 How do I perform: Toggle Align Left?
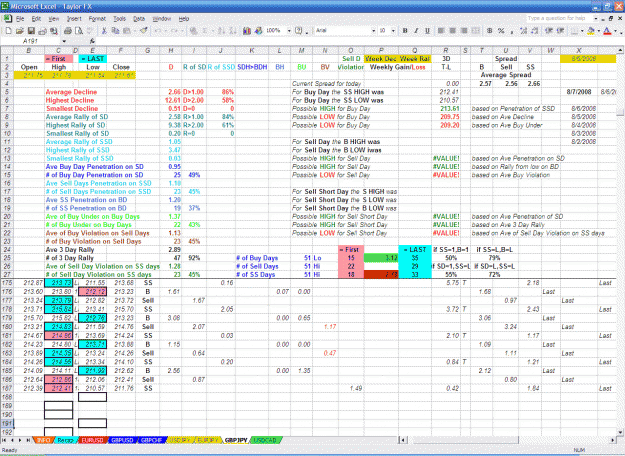click(441, 31)
